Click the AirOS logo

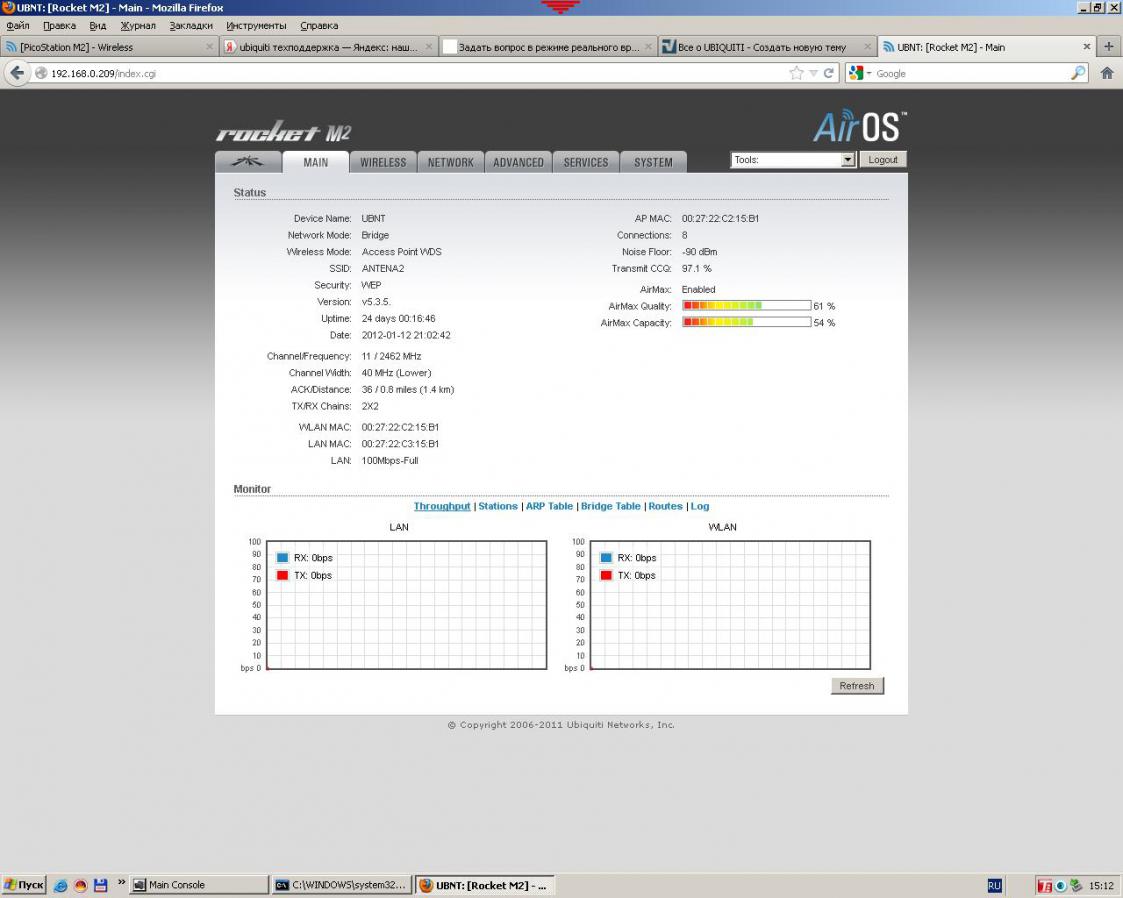(859, 127)
